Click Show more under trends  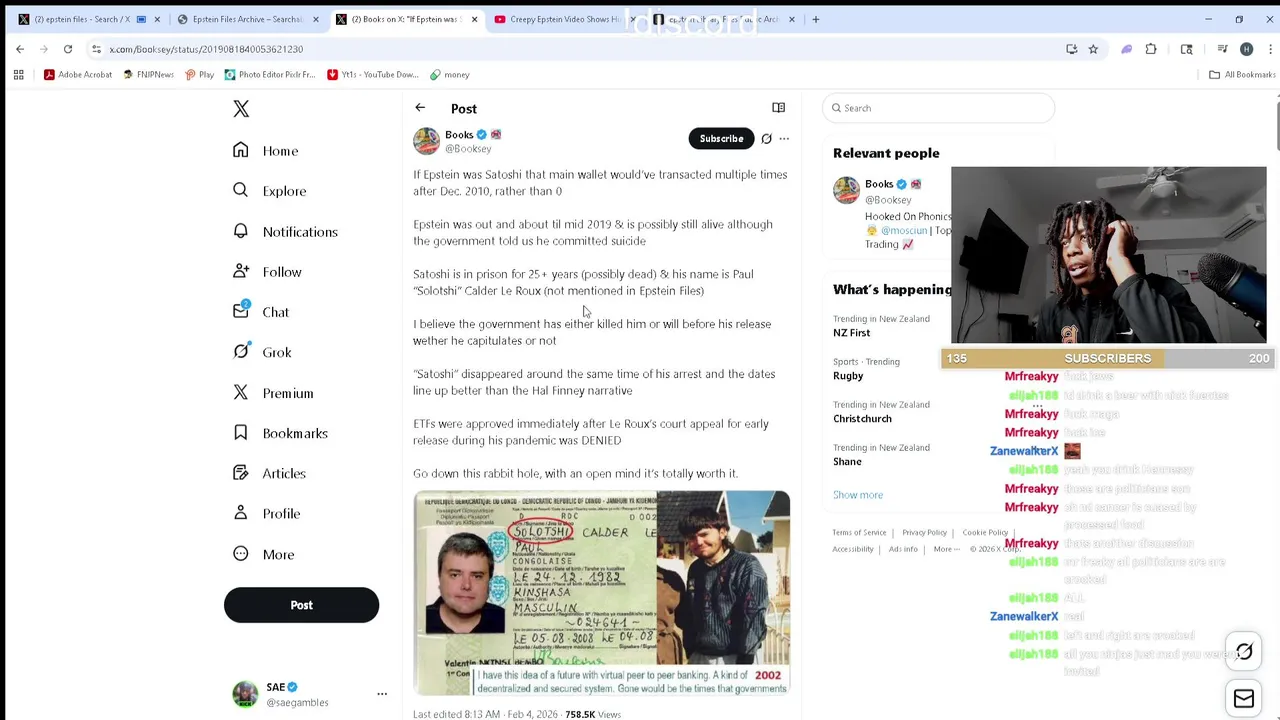click(x=858, y=495)
